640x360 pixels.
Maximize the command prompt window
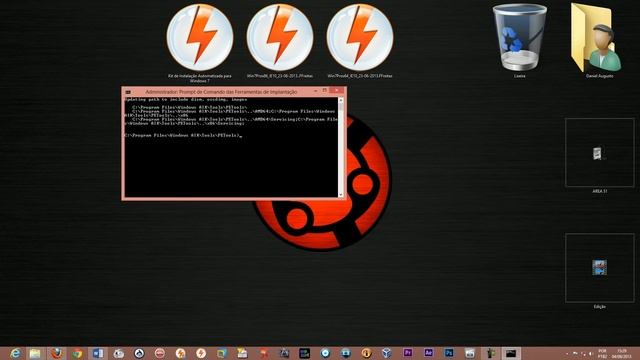point(324,91)
